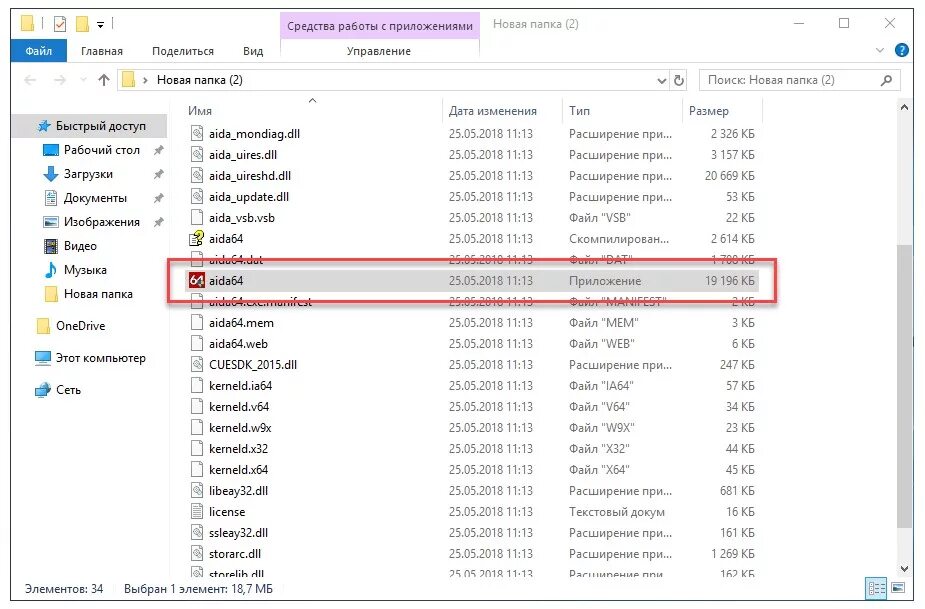This screenshot has height=609, width=925.
Task: Click Properties quick access toolbar icon
Action: (60, 24)
